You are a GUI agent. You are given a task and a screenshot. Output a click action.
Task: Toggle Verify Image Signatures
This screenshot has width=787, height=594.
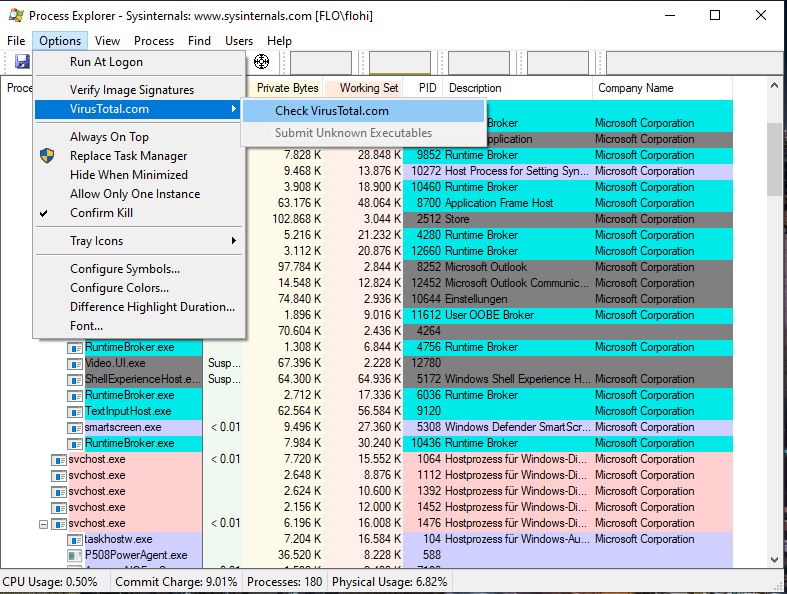pyautogui.click(x=139, y=89)
